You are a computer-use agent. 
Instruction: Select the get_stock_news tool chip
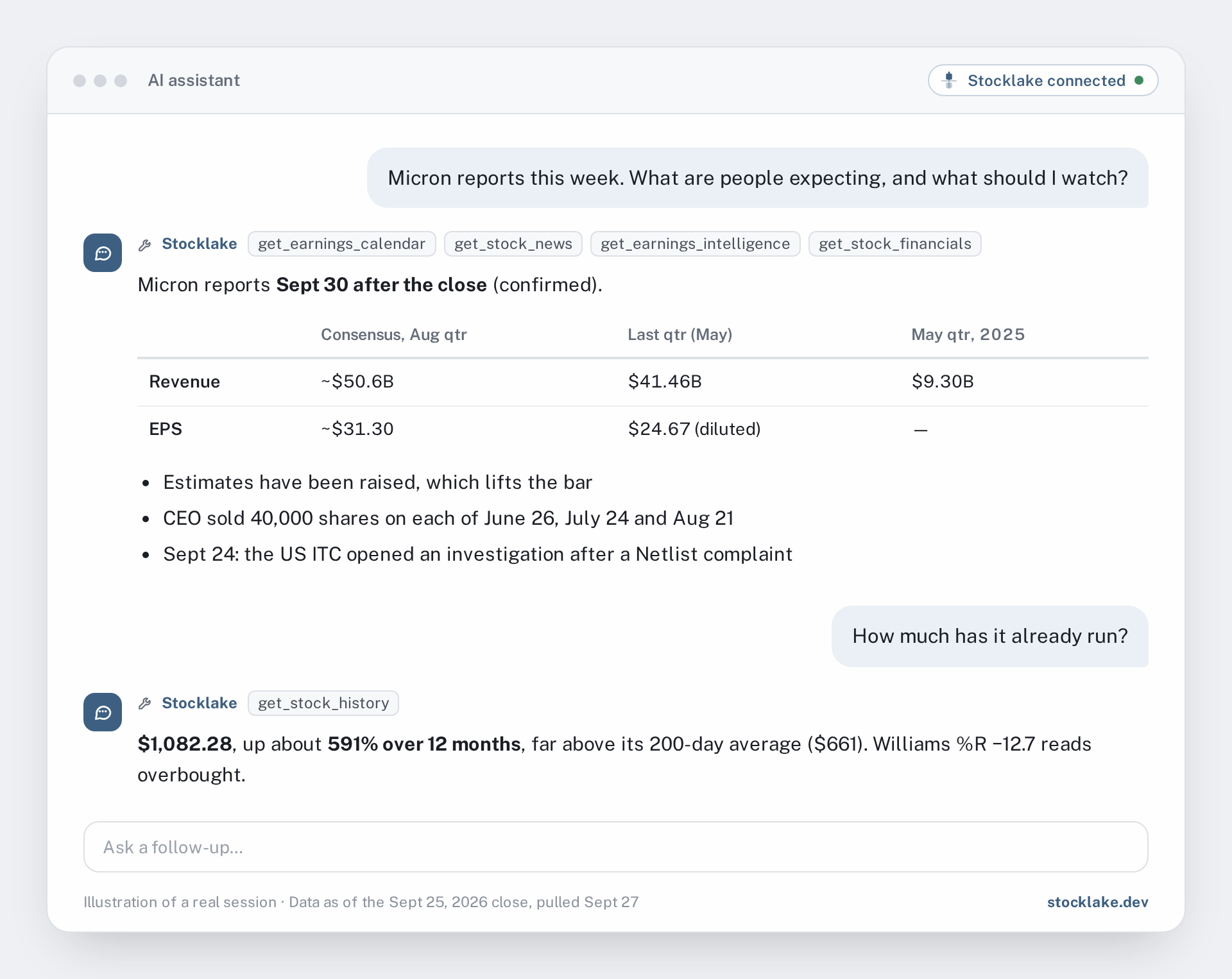(513, 244)
